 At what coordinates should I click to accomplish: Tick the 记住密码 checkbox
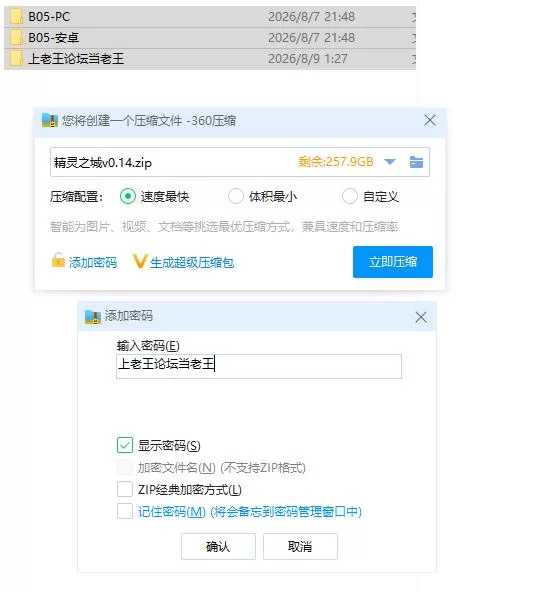pos(125,511)
